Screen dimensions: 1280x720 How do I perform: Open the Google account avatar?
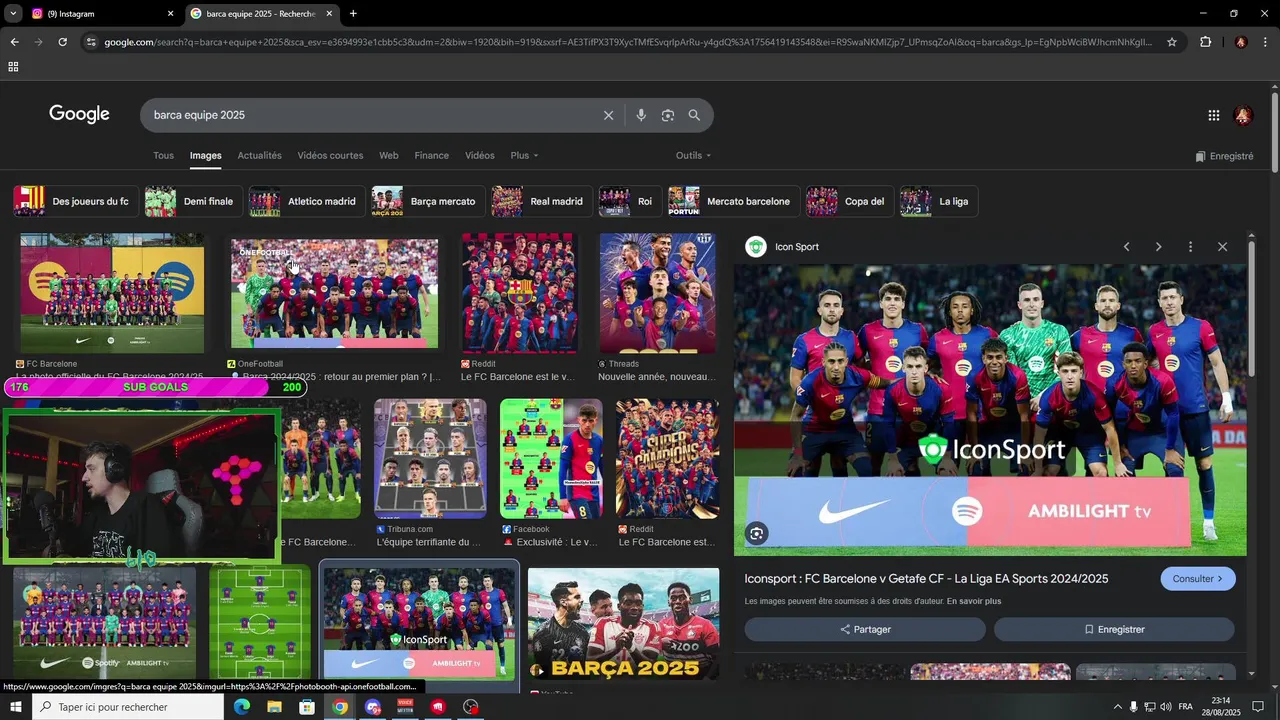tap(1243, 115)
